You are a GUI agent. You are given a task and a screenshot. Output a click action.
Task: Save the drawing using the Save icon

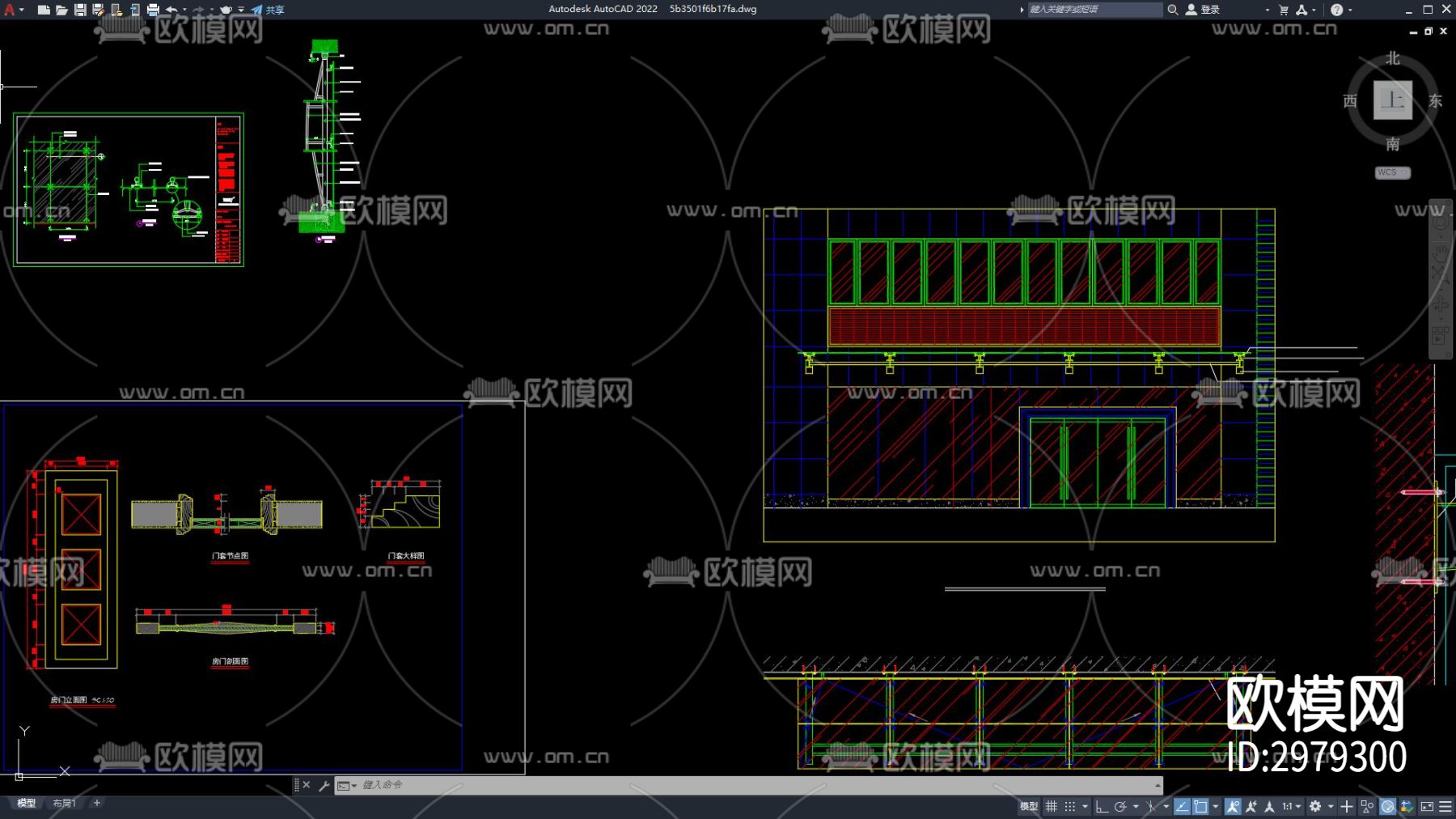pos(80,10)
